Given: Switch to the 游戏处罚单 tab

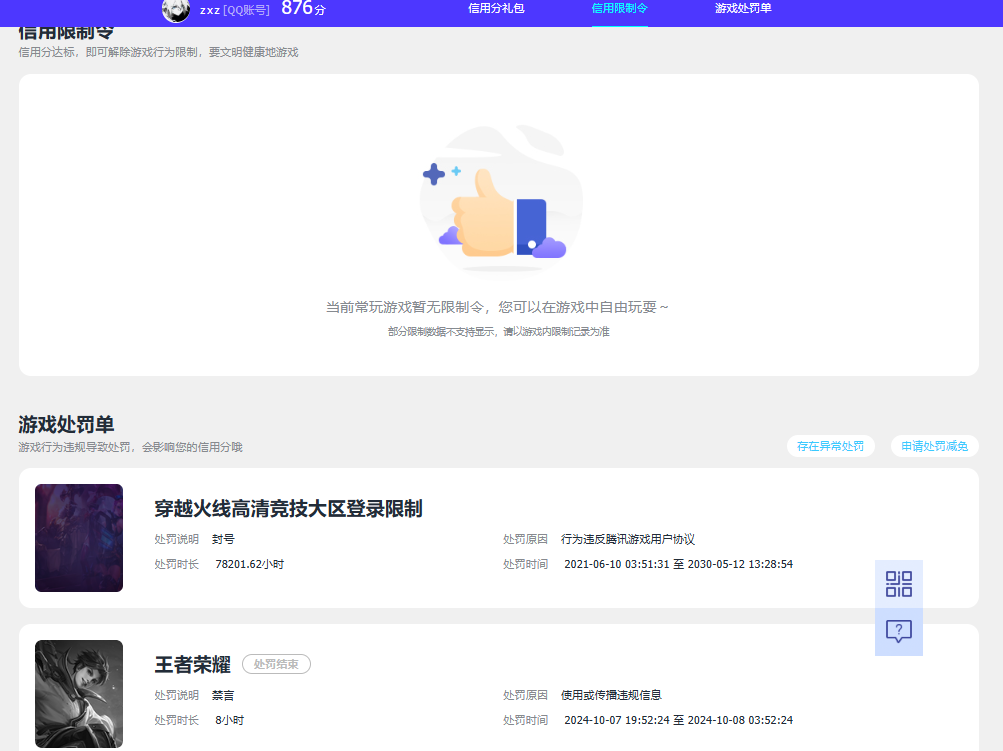Looking at the screenshot, I should coord(743,8).
